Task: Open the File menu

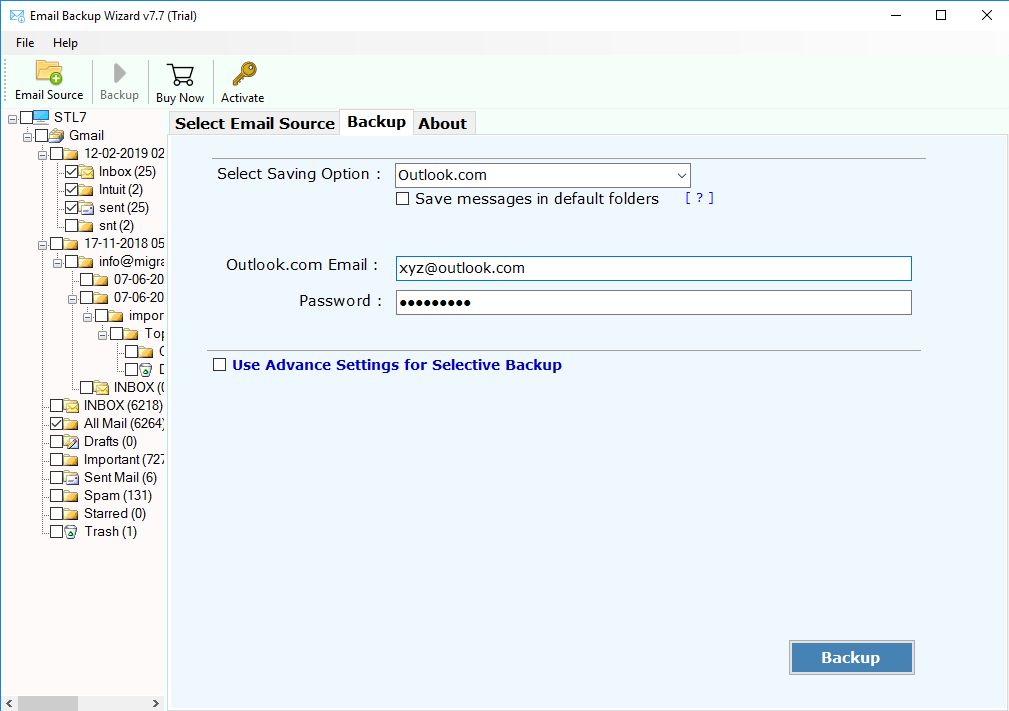Action: click(x=25, y=43)
